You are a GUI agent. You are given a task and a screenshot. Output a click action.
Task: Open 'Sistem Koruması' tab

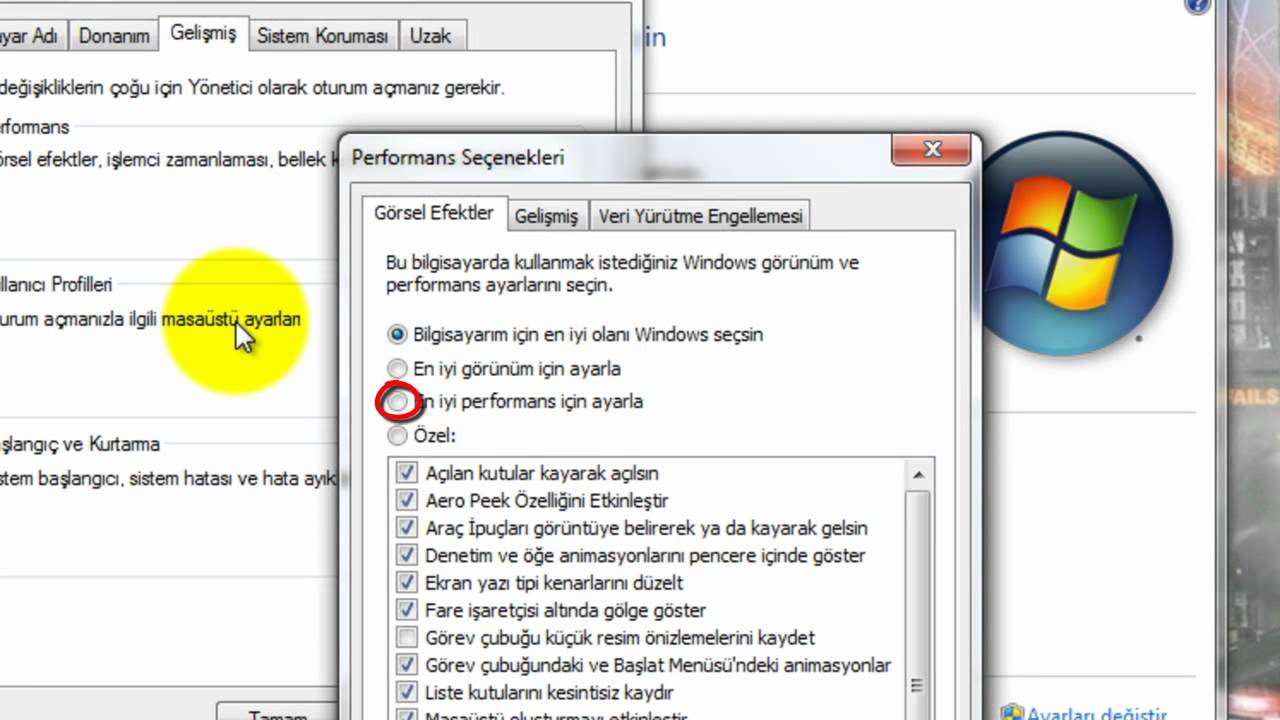322,36
